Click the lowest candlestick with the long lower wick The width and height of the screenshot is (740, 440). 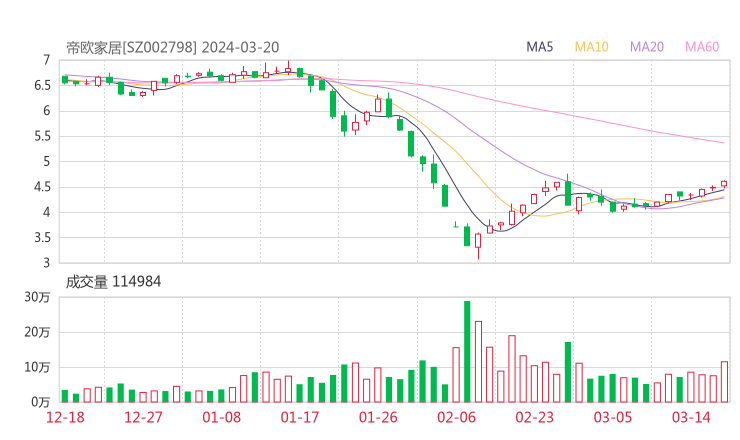pyautogui.click(x=478, y=245)
